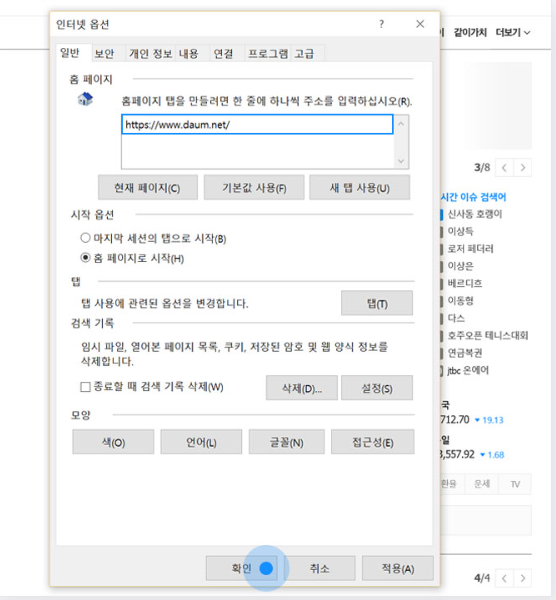Open 더보기 dropdown on Daum page
The height and width of the screenshot is (600, 556).
[513, 33]
